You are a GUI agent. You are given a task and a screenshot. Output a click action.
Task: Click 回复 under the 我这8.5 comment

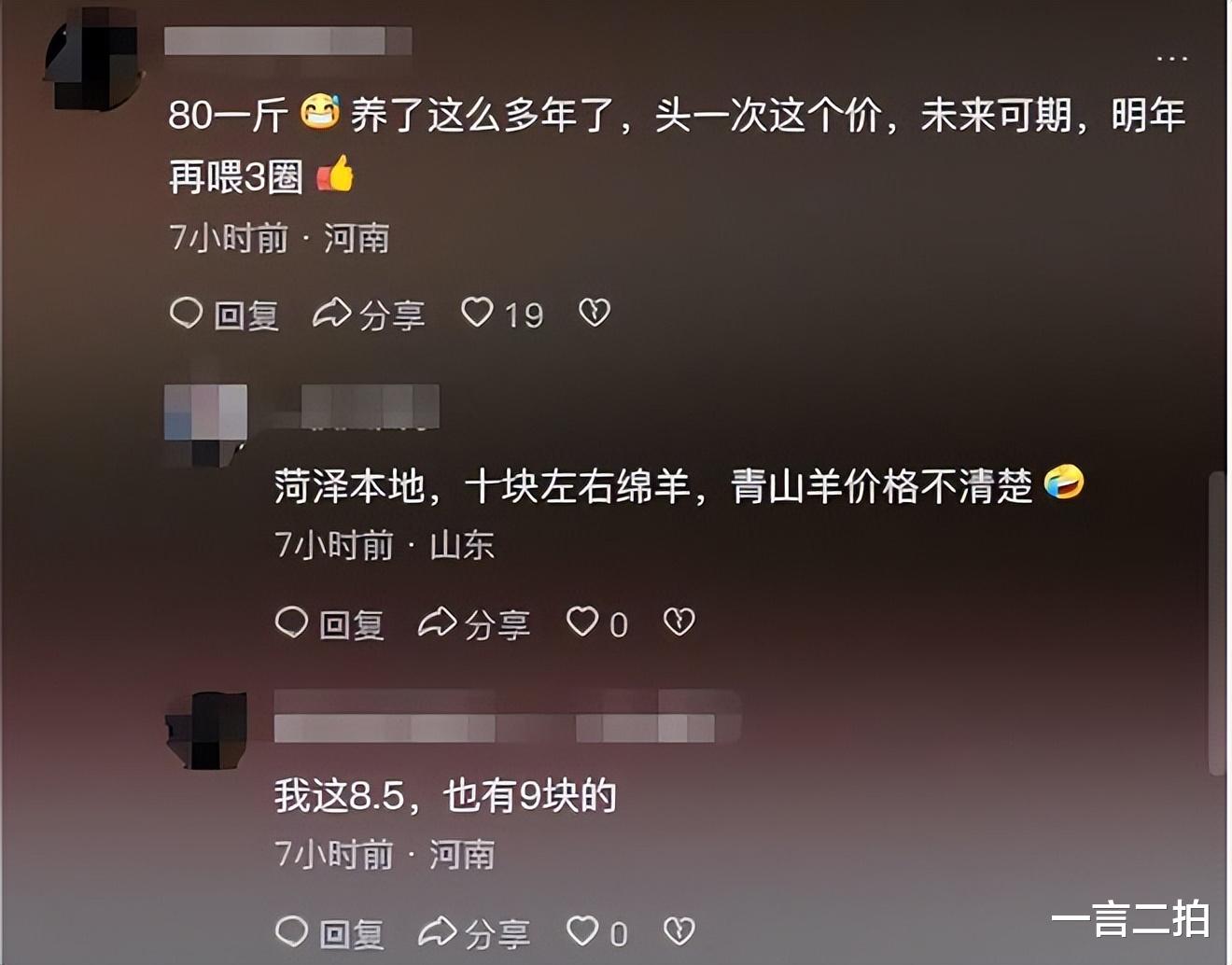(x=352, y=933)
